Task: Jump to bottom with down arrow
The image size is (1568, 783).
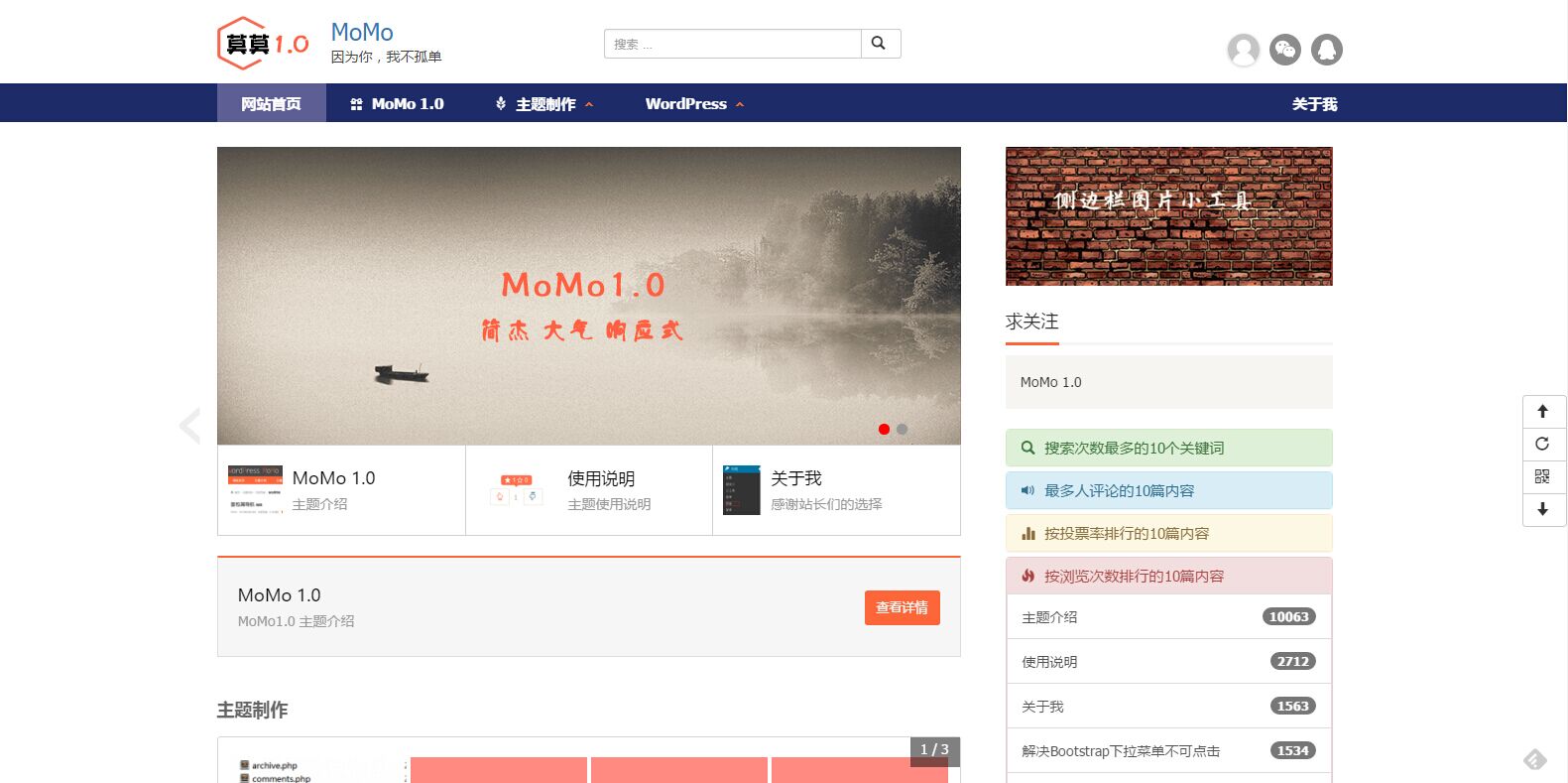Action: coord(1542,509)
